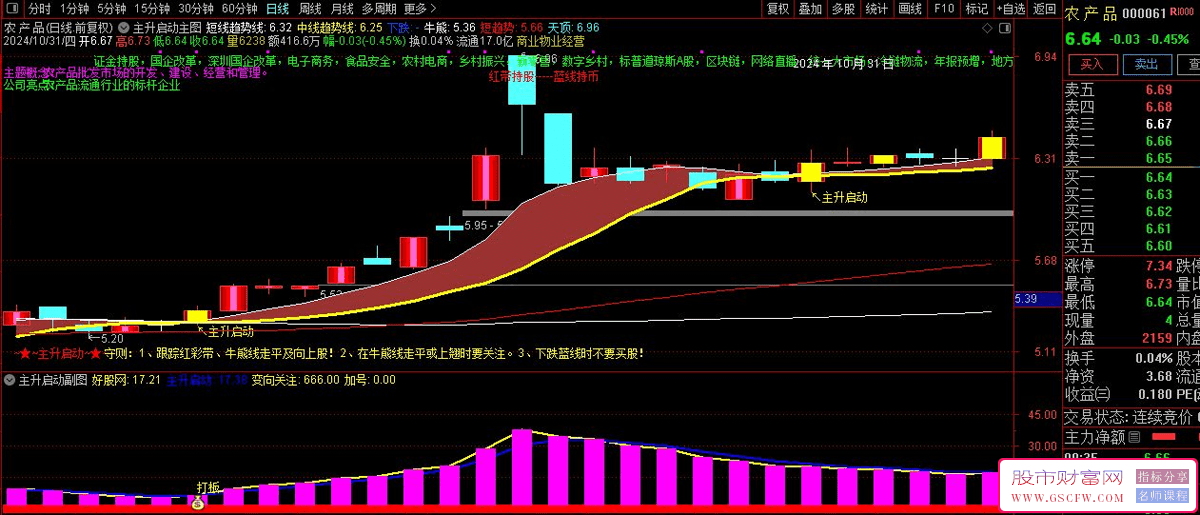Click the 天顶 6.96 indicator label
The width and height of the screenshot is (1200, 515).
[x=573, y=27]
